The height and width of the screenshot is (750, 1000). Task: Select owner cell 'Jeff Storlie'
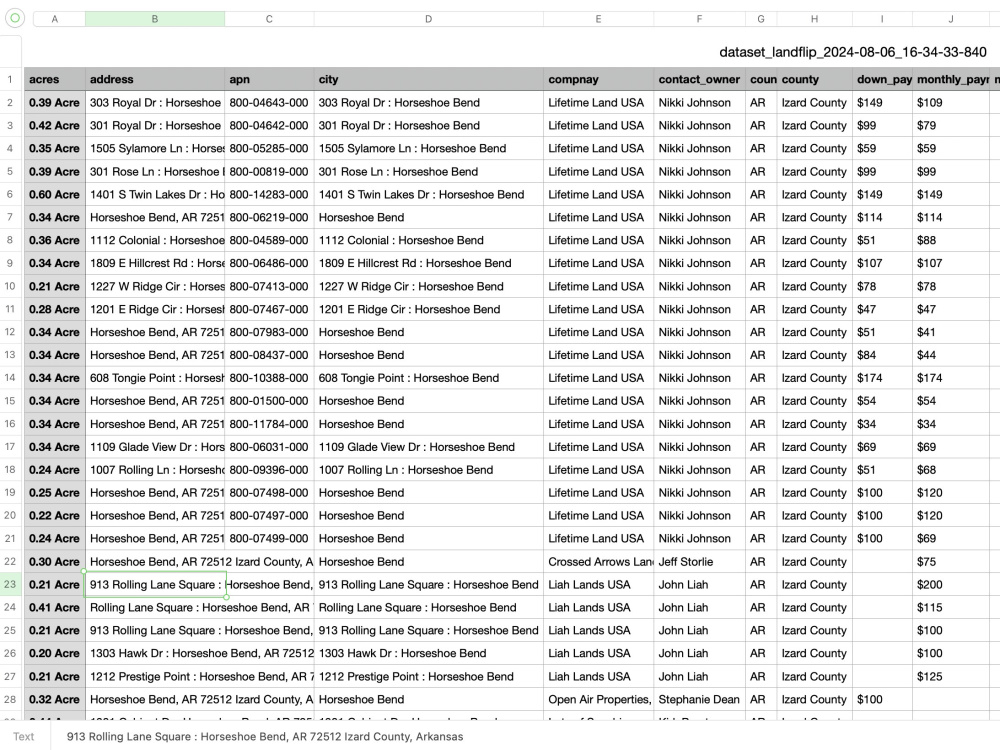(x=700, y=562)
